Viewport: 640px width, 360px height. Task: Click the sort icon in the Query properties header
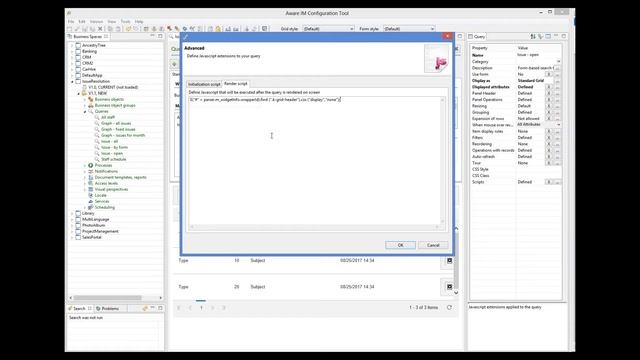pos(533,37)
